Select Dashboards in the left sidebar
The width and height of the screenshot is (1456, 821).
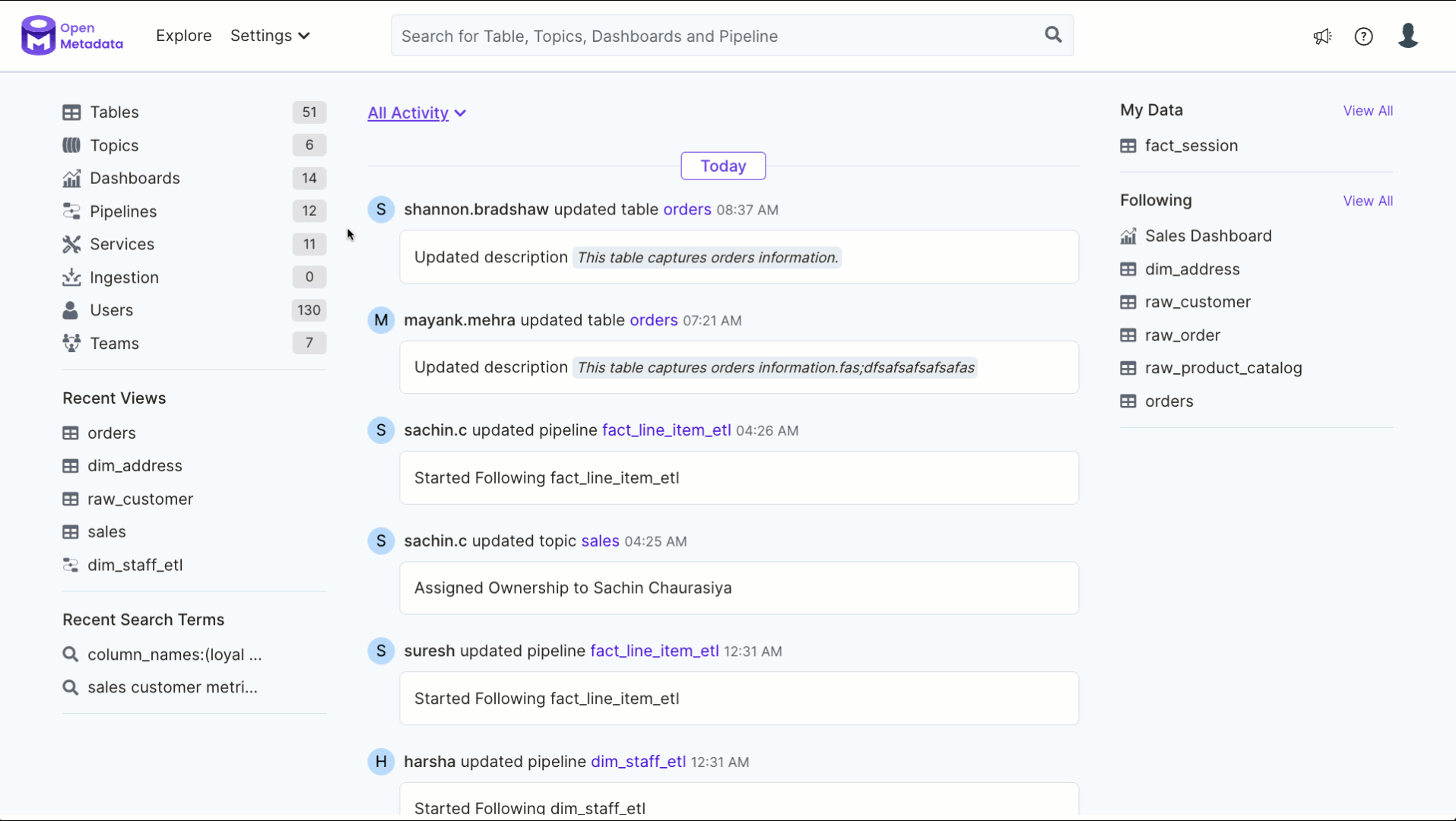[x=135, y=179]
